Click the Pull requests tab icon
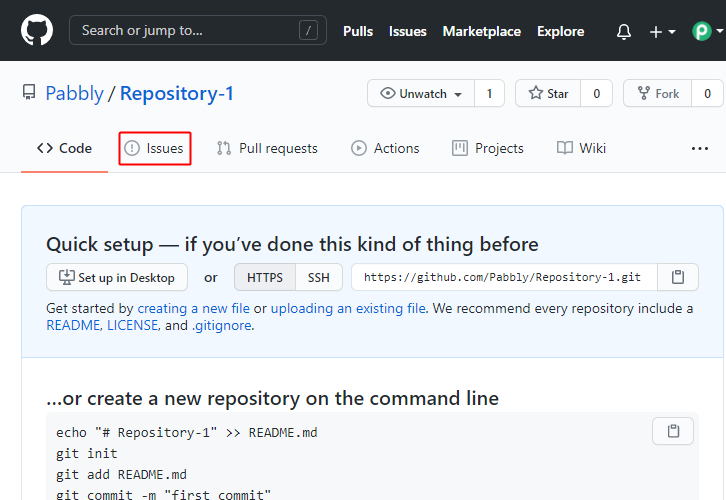The height and width of the screenshot is (500, 726). (224, 148)
